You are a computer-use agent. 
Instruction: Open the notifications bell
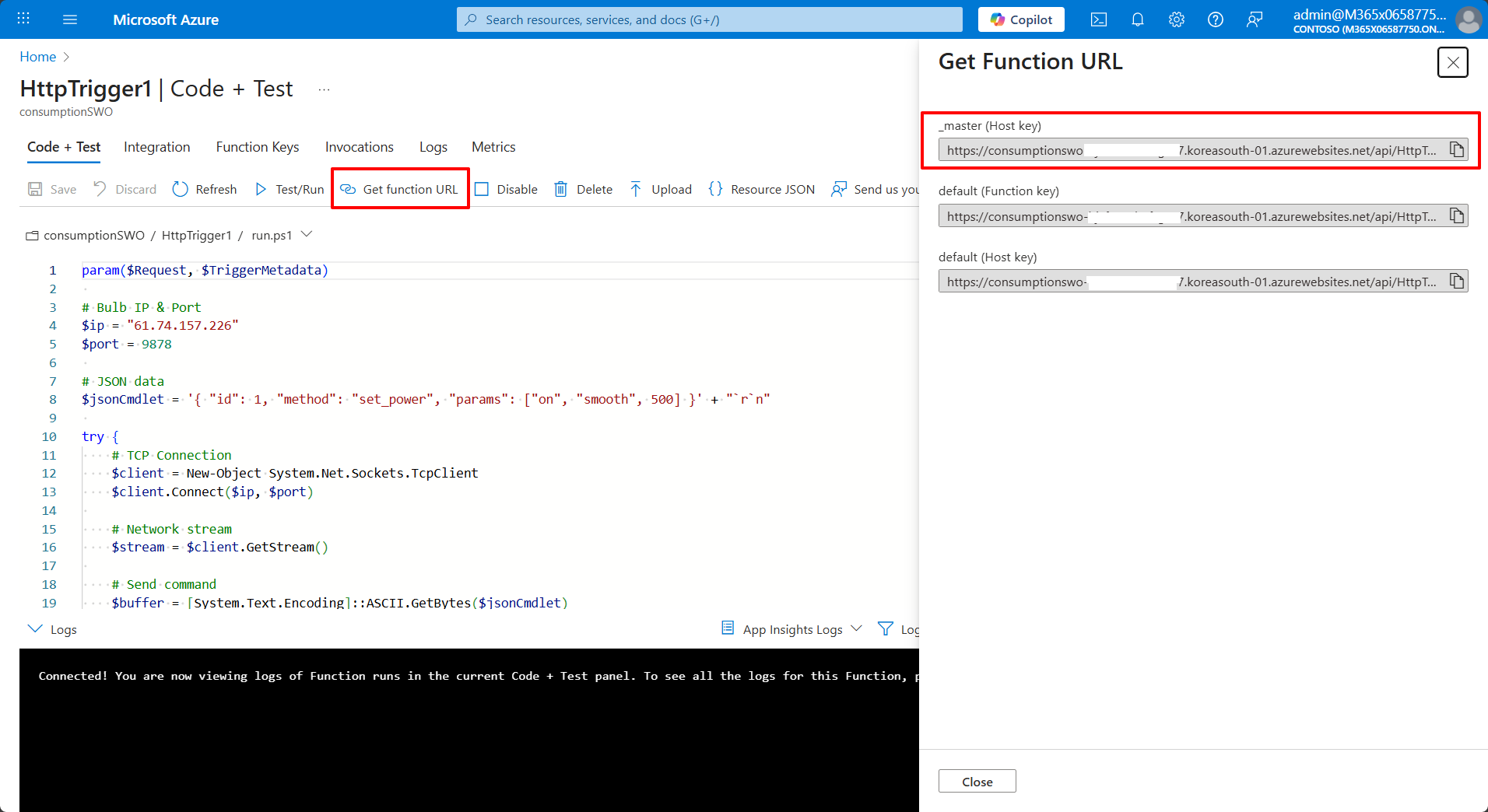point(1138,19)
